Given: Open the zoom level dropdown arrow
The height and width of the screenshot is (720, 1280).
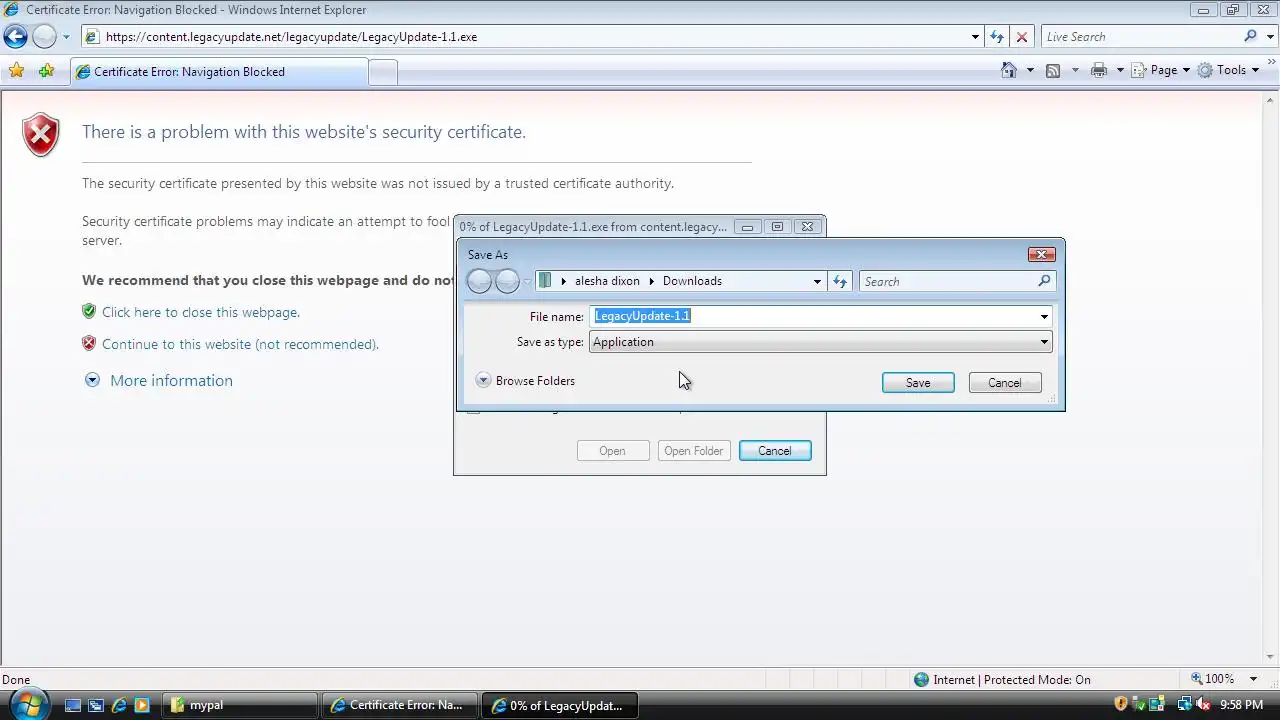Looking at the screenshot, I should [x=1254, y=679].
